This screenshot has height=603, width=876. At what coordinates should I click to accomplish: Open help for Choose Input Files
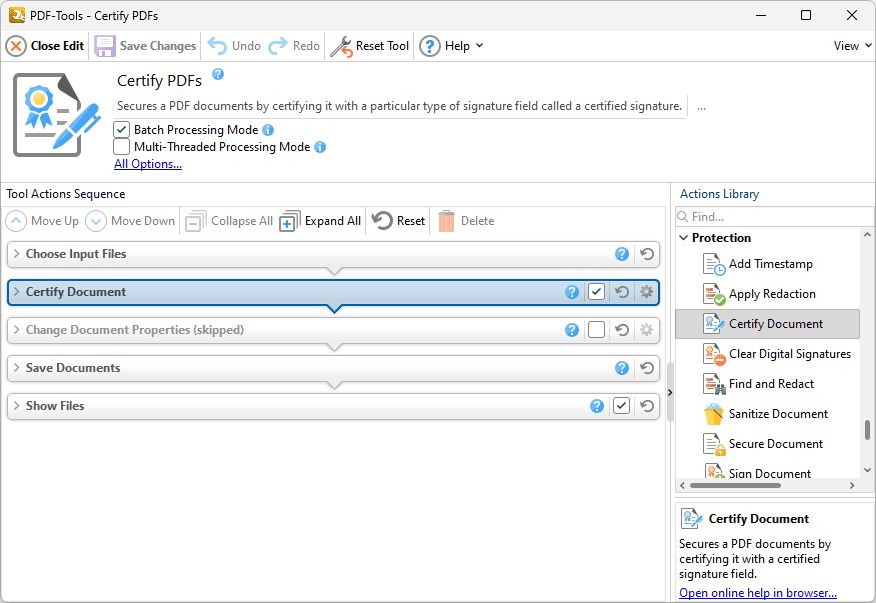point(622,254)
